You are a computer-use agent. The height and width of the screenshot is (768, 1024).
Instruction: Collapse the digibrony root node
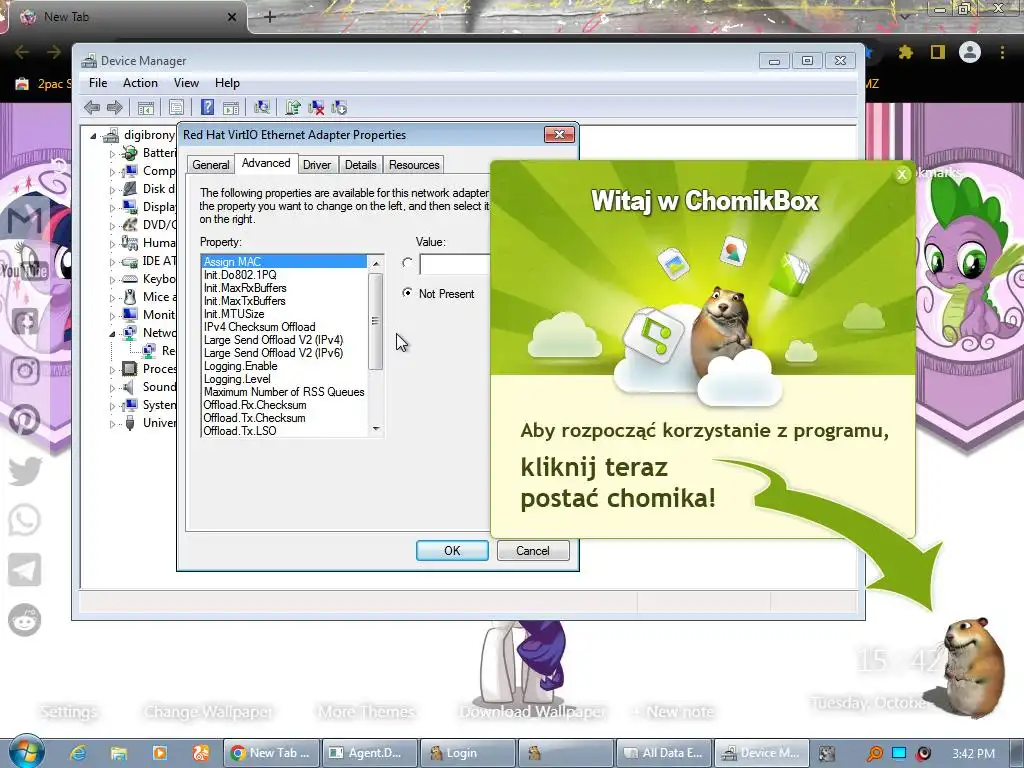click(x=93, y=136)
